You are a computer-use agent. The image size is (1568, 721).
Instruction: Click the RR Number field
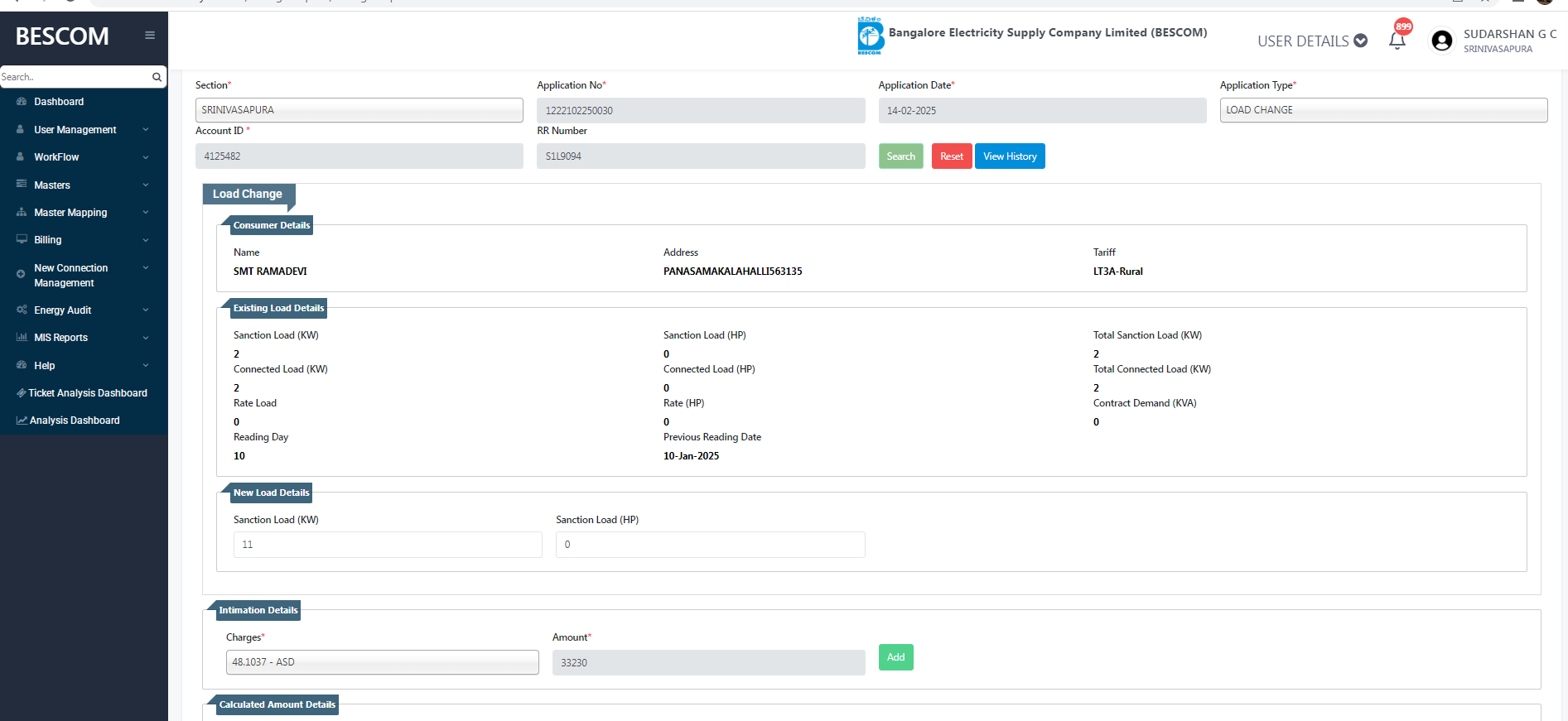point(701,156)
